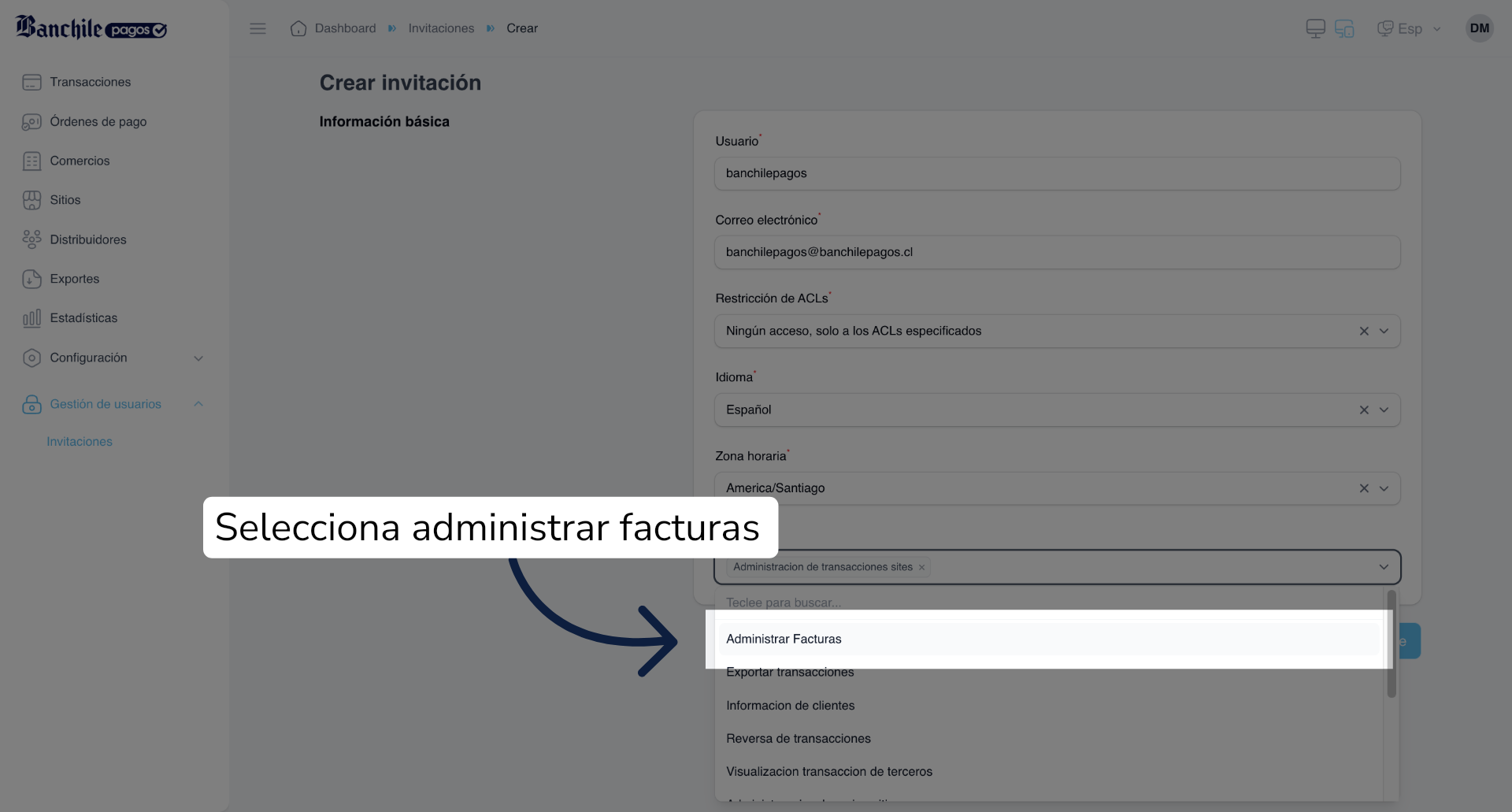1512x812 pixels.
Task: Select Informacion de clientes option
Action: coord(1049,706)
